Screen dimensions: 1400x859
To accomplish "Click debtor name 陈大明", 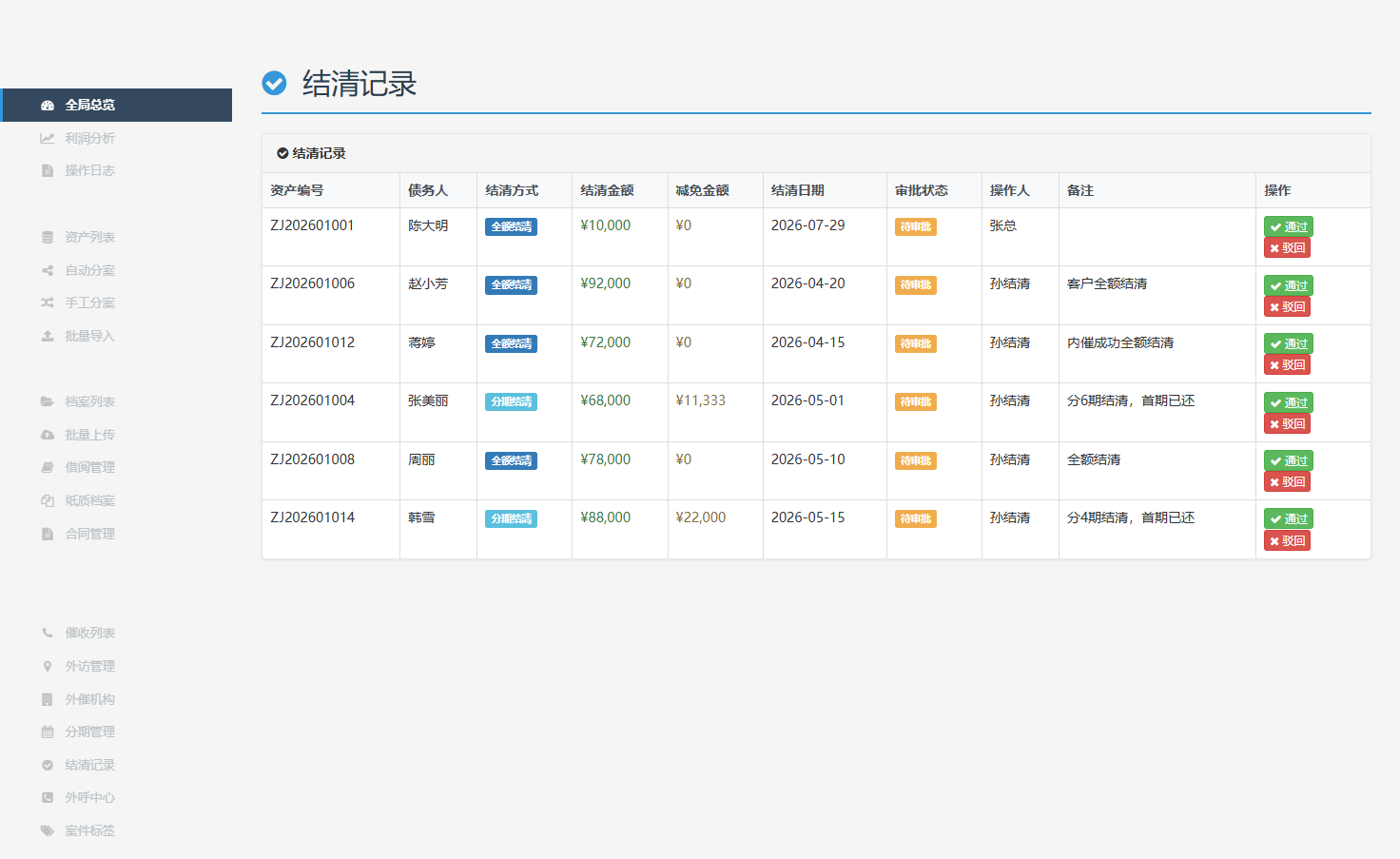I will pos(428,225).
